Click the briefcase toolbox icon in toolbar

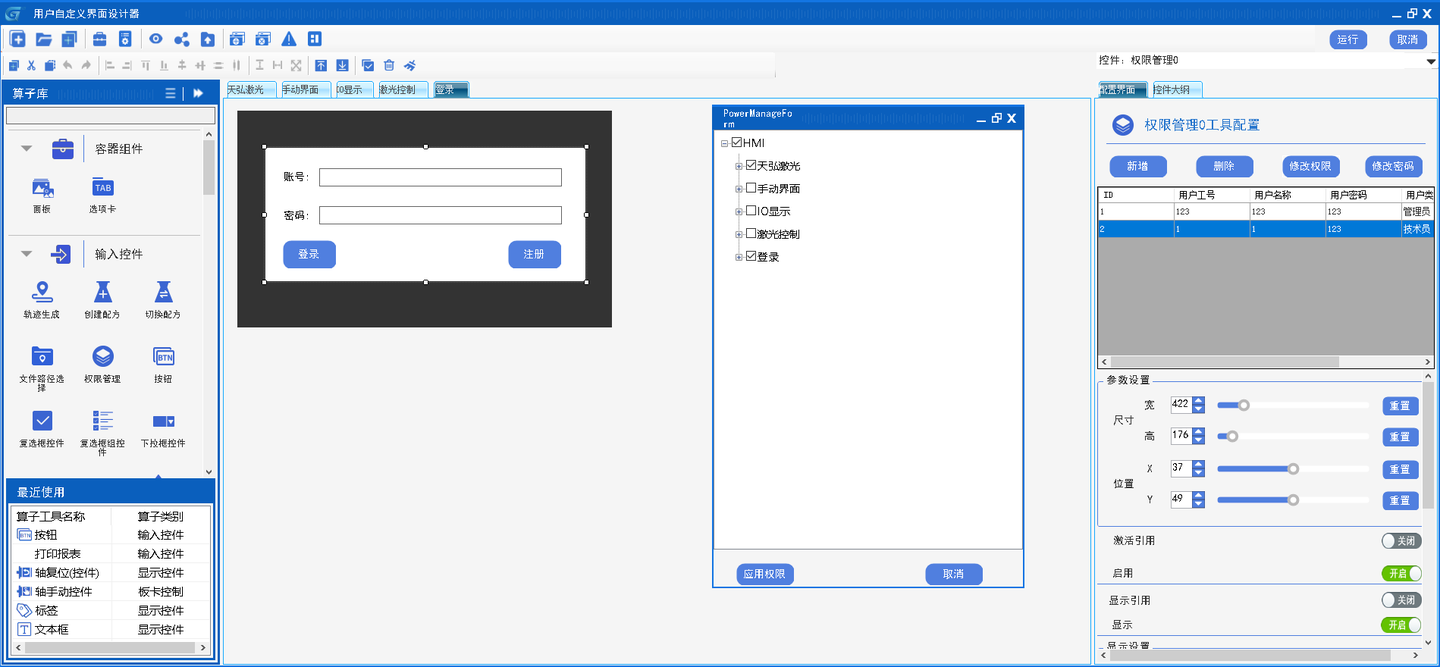[x=99, y=39]
